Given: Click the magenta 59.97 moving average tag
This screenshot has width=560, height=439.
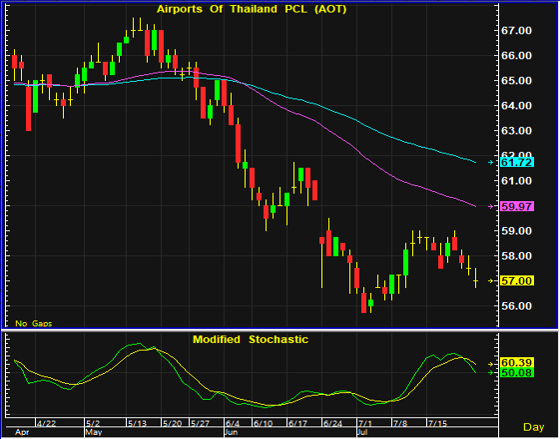Looking at the screenshot, I should [x=517, y=206].
